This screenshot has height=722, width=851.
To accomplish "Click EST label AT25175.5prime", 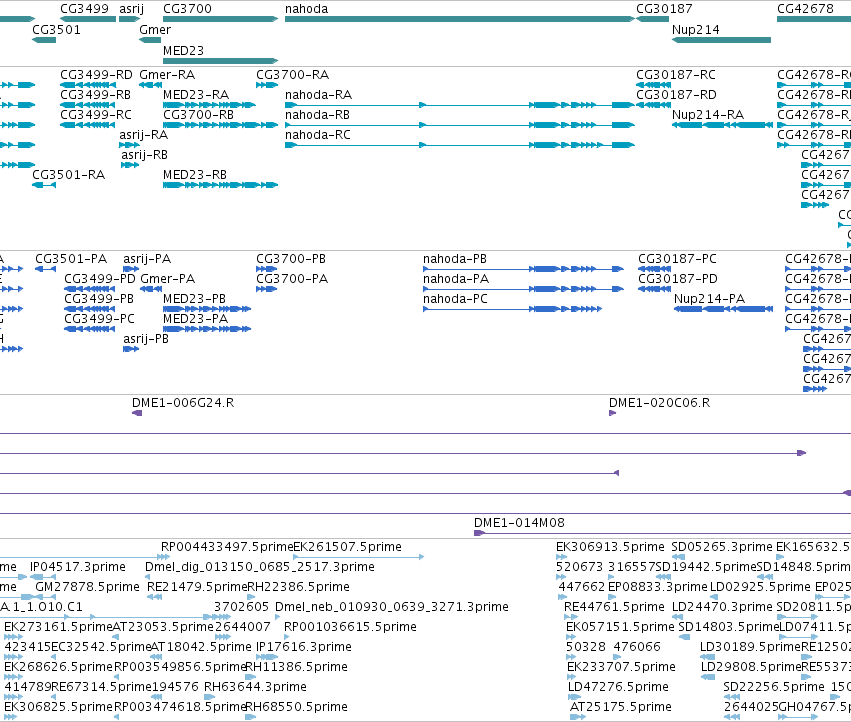I will (621, 706).
